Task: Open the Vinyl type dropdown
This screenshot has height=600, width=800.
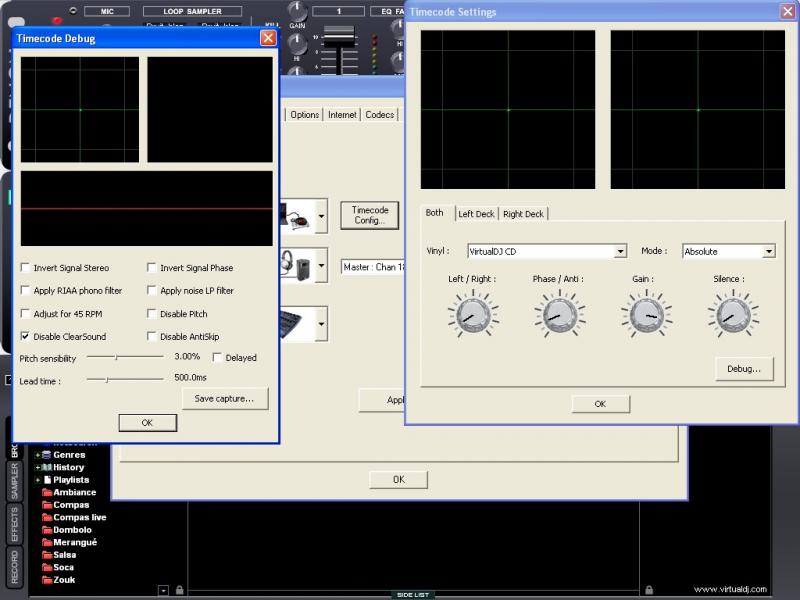Action: click(x=620, y=252)
